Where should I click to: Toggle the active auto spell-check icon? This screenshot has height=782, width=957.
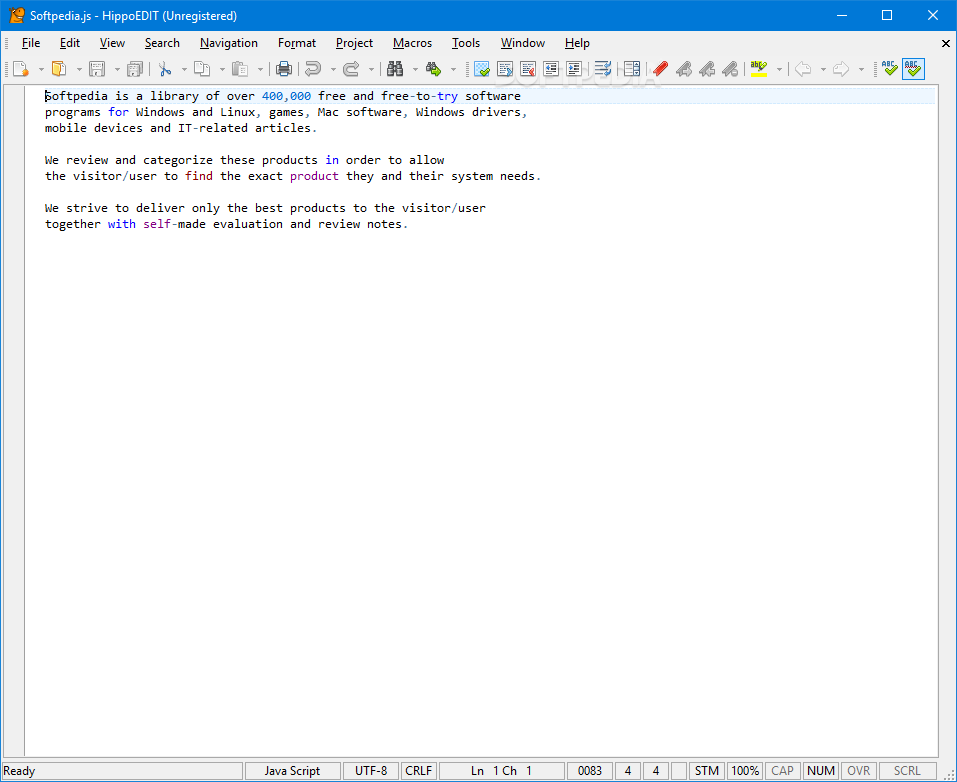click(x=913, y=69)
